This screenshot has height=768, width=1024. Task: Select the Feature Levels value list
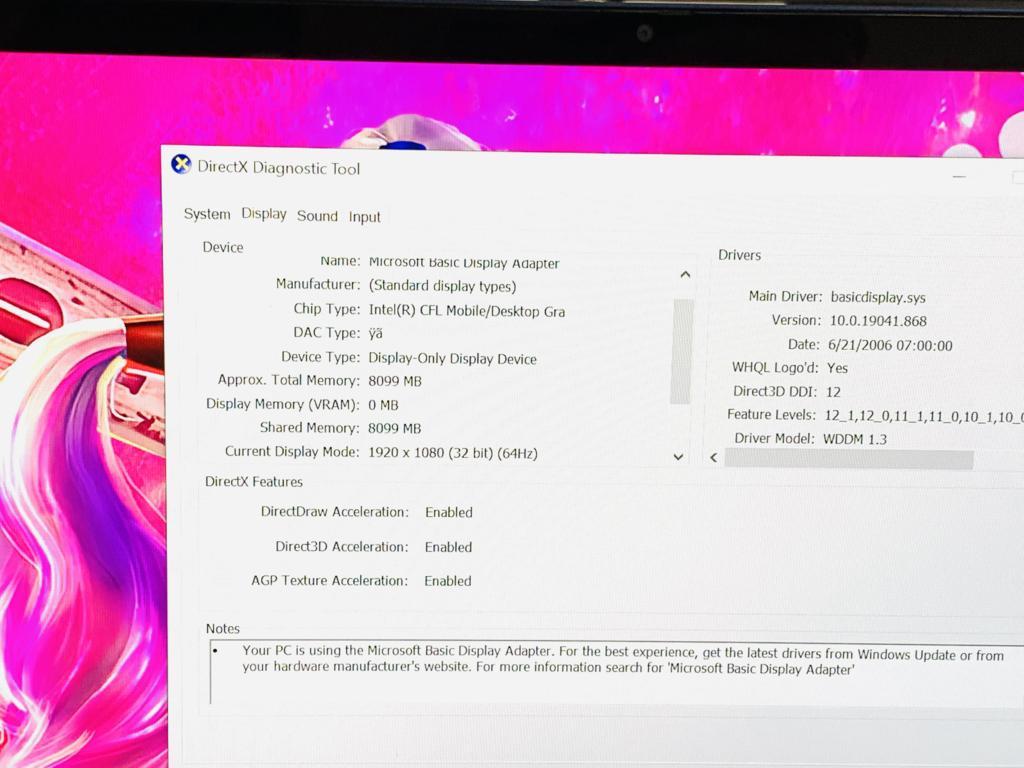pos(923,416)
